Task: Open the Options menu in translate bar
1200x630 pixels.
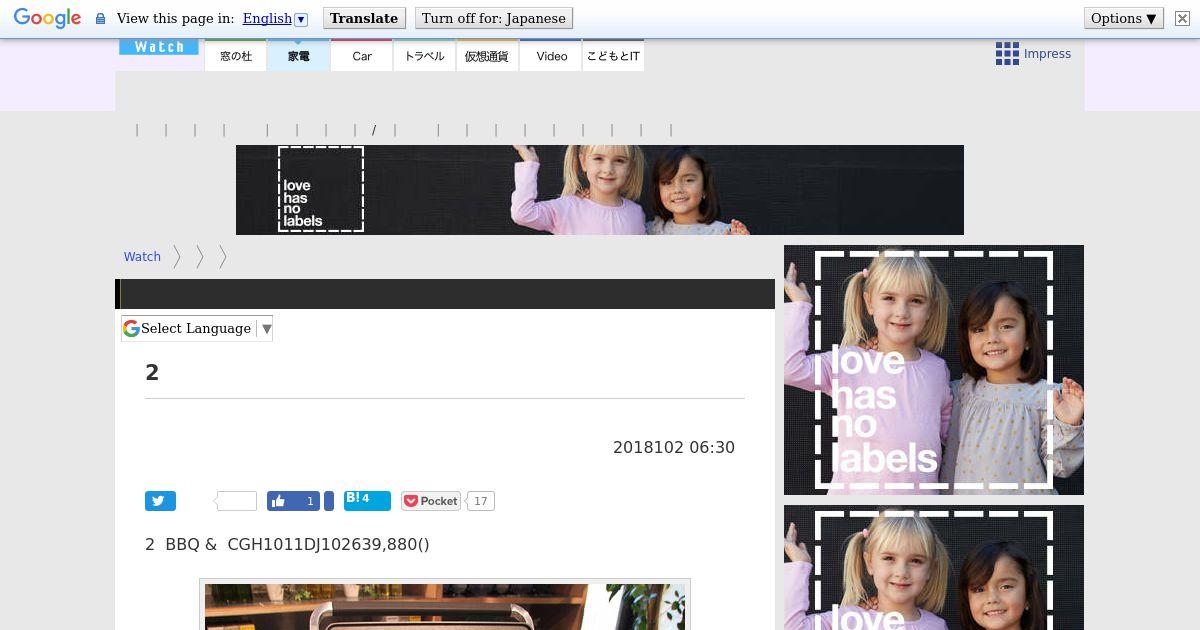Action: click(1123, 18)
